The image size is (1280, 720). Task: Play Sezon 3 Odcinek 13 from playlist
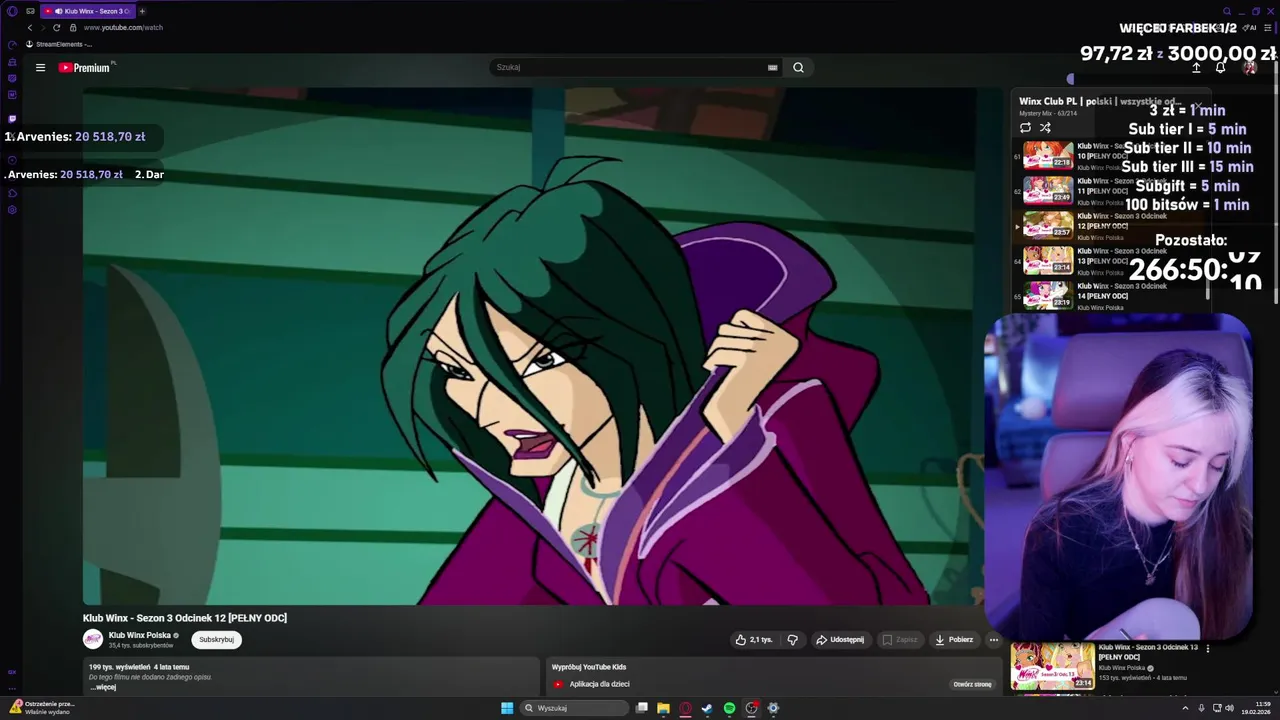point(1110,260)
